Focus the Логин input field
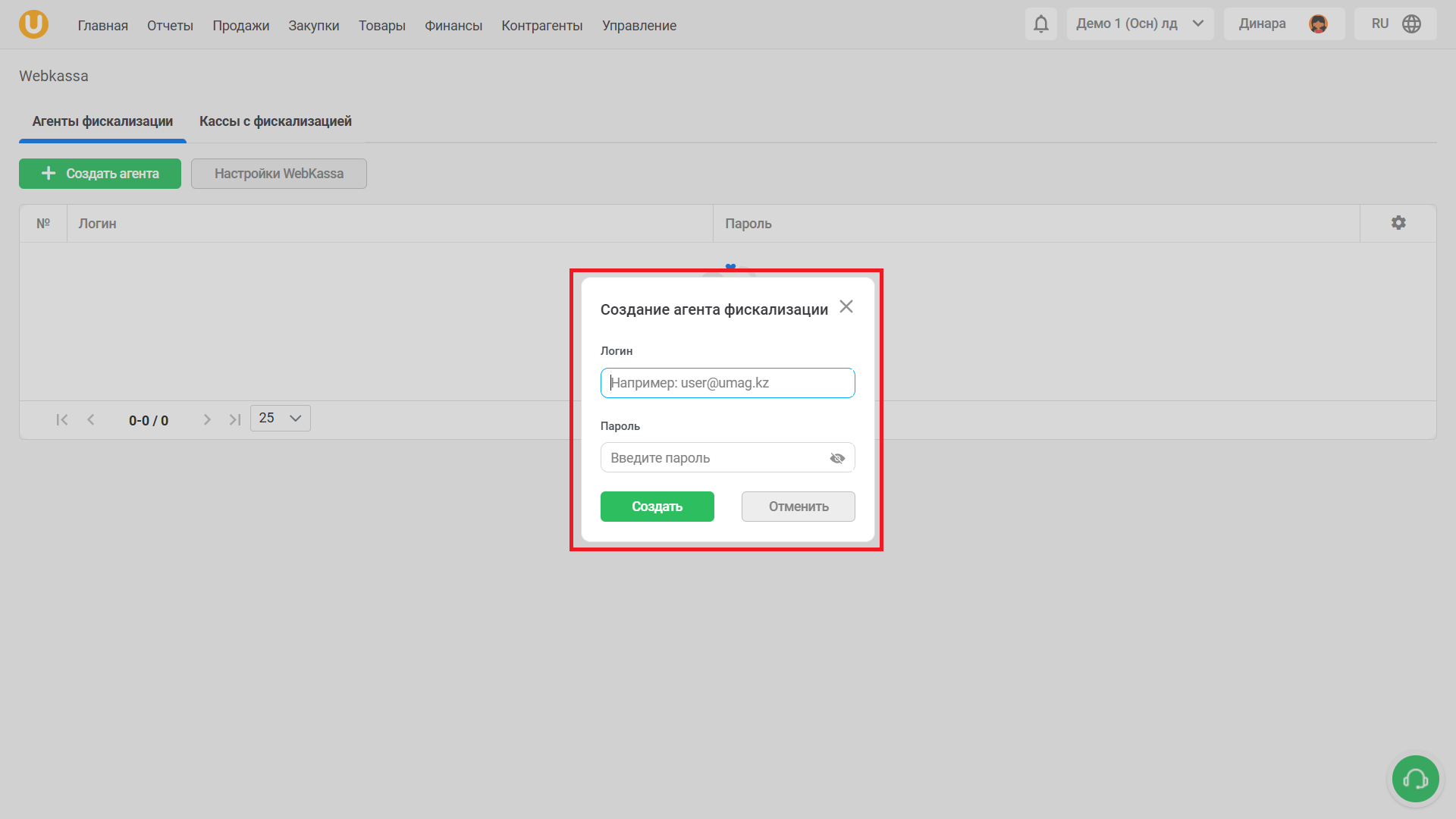1456x819 pixels. coord(726,383)
